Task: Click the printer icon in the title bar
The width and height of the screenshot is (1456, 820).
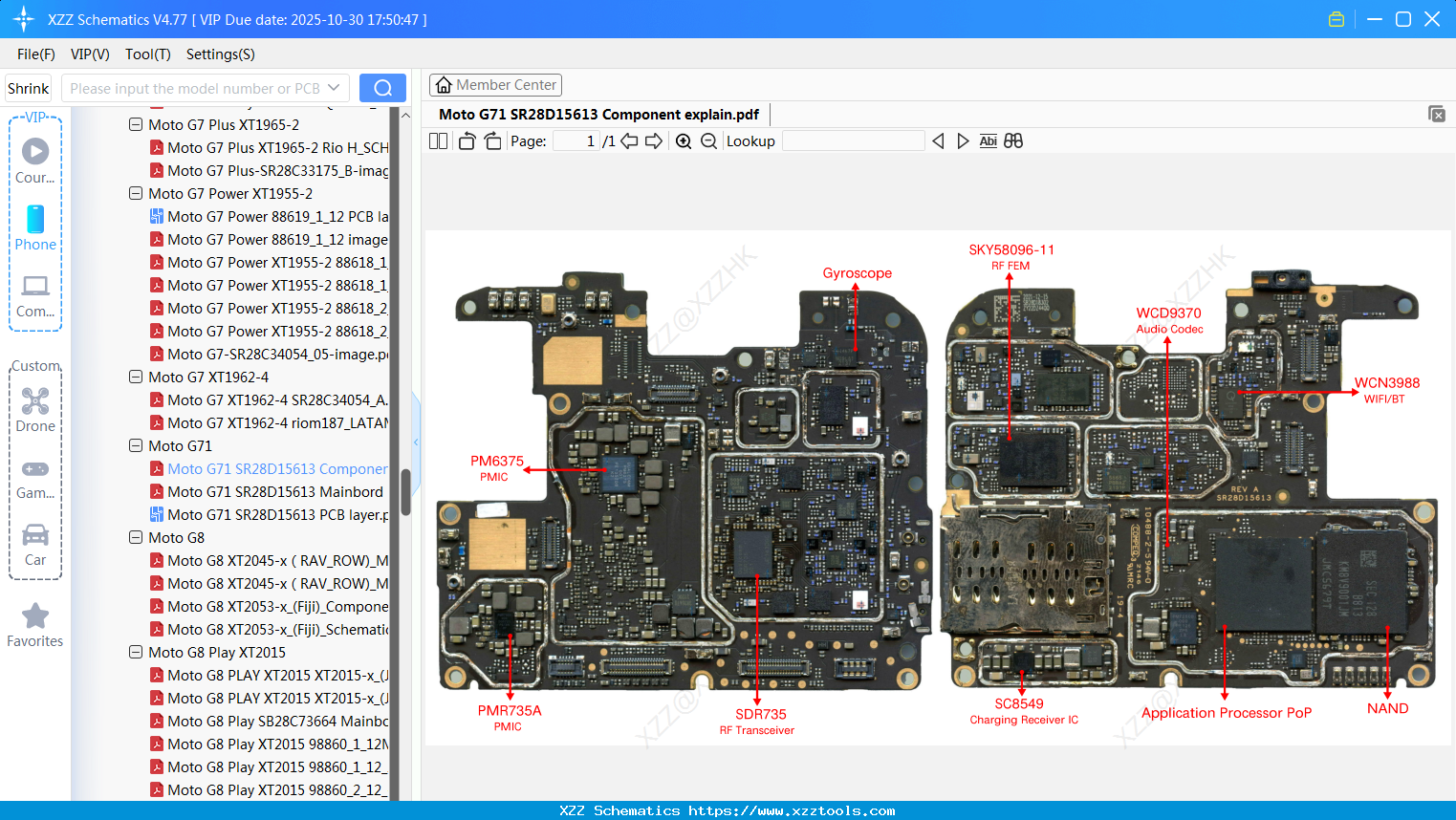Action: tap(1336, 18)
